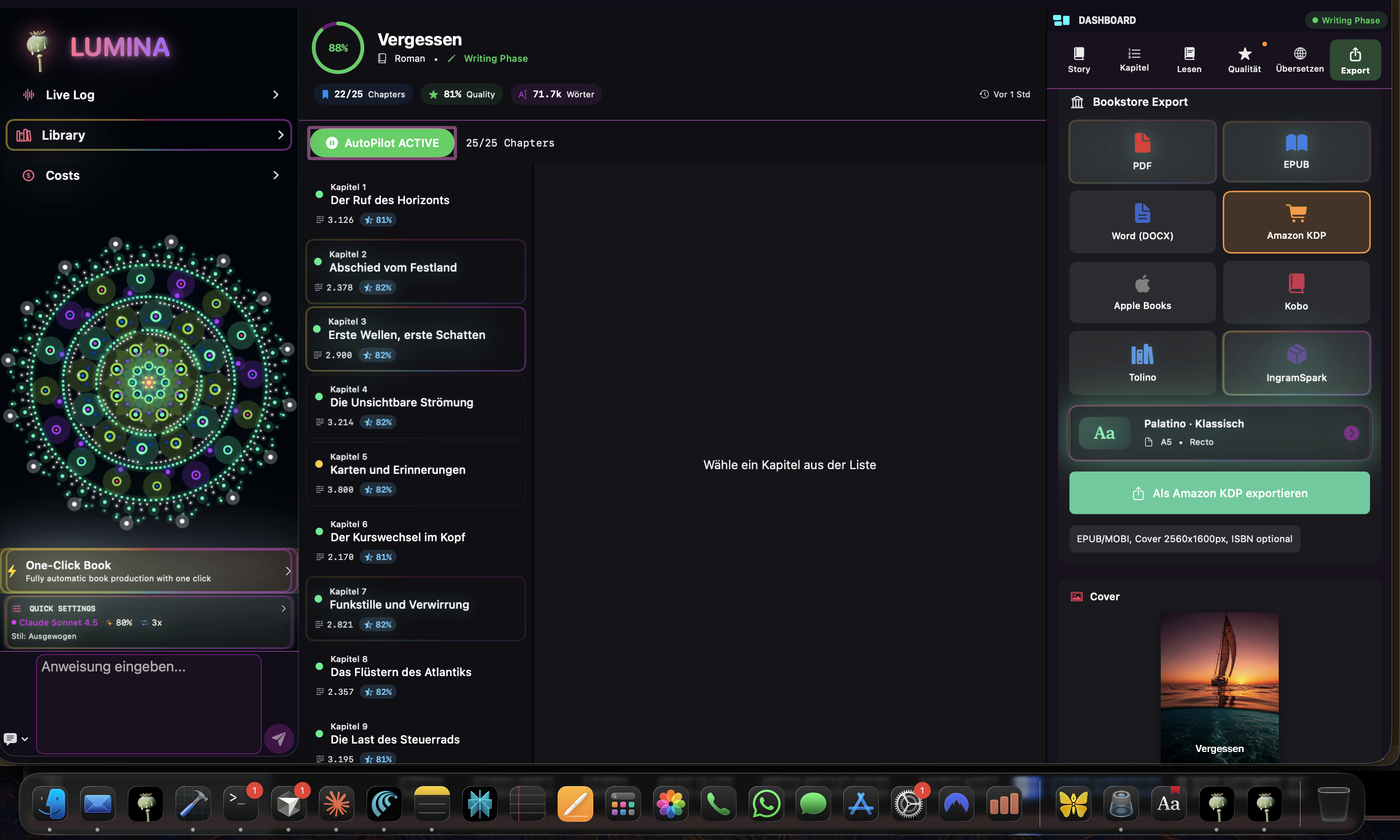Viewport: 1400px width, 840px height.
Task: Click the 88% progress ring
Action: [337, 48]
